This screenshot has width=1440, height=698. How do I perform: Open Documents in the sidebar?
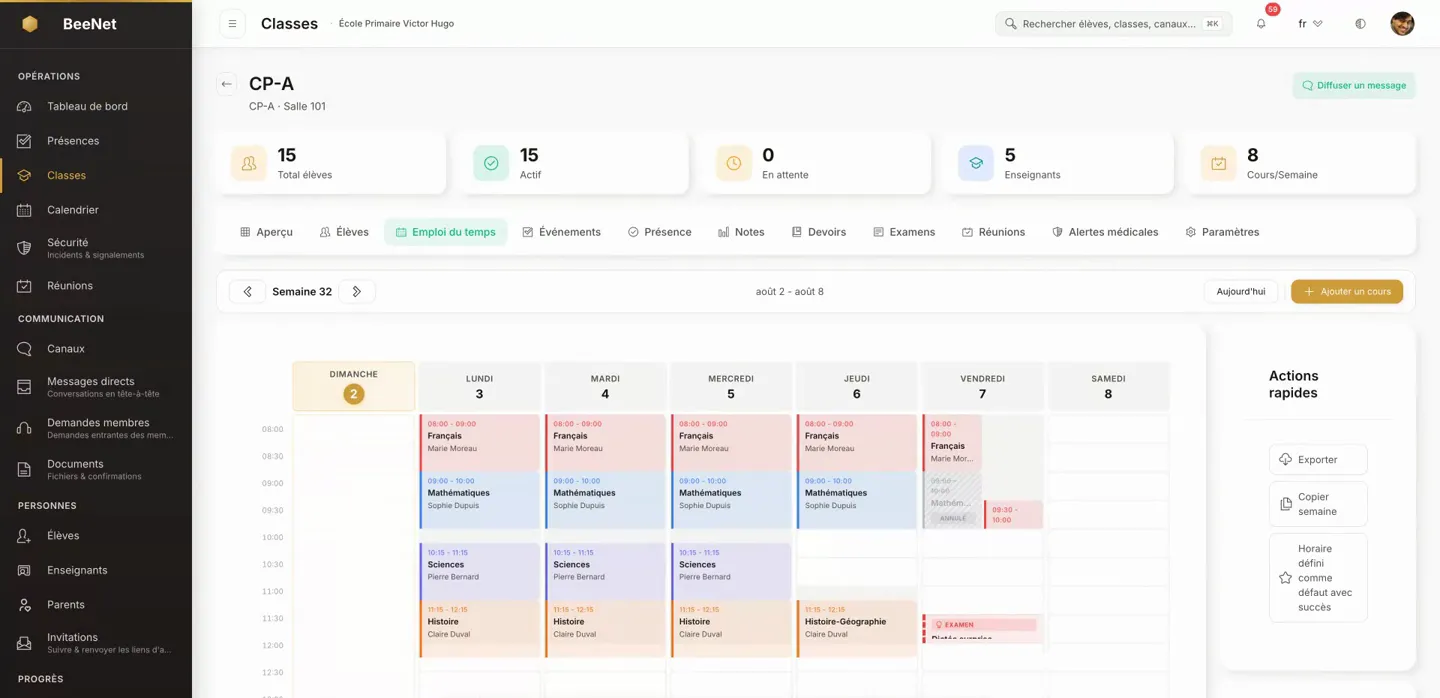[96, 469]
